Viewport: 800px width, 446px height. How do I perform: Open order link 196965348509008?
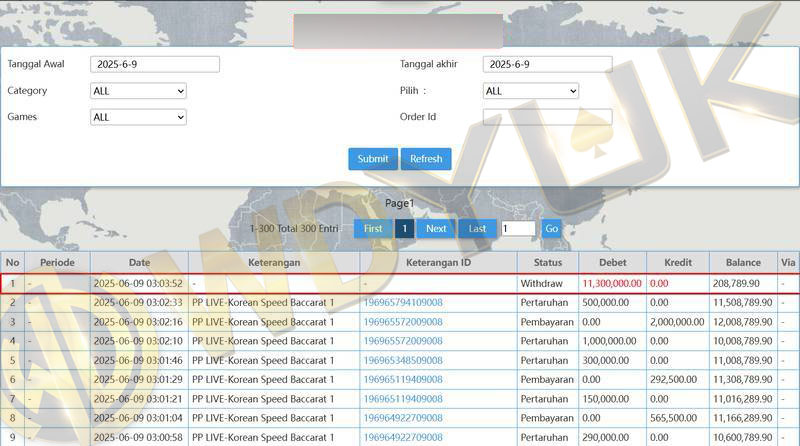pyautogui.click(x=403, y=360)
